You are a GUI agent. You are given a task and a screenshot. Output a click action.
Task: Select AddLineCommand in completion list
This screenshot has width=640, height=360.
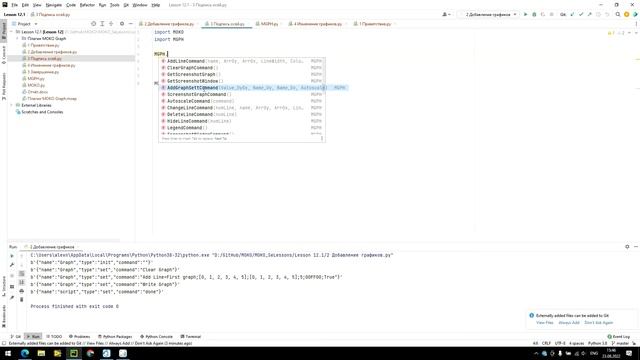point(242,61)
